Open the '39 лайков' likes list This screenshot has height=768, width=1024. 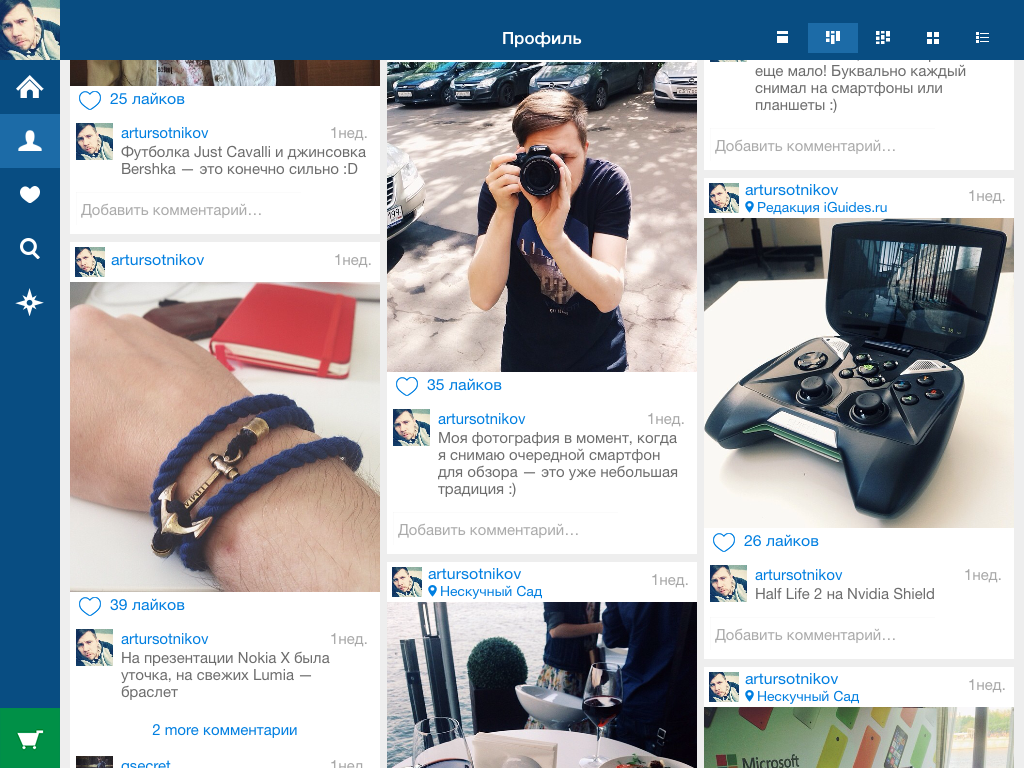coord(147,605)
